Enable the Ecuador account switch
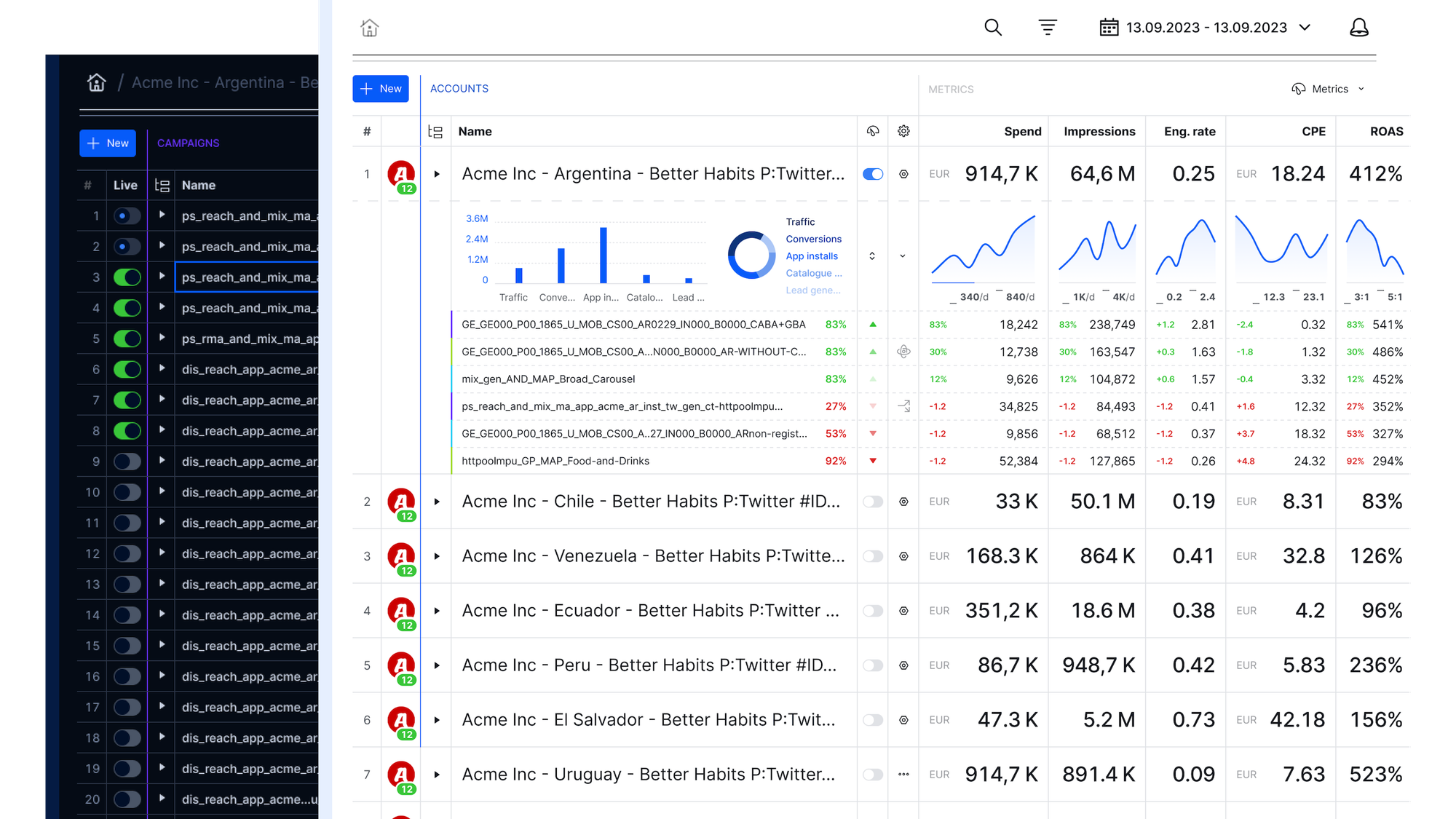 point(873,611)
